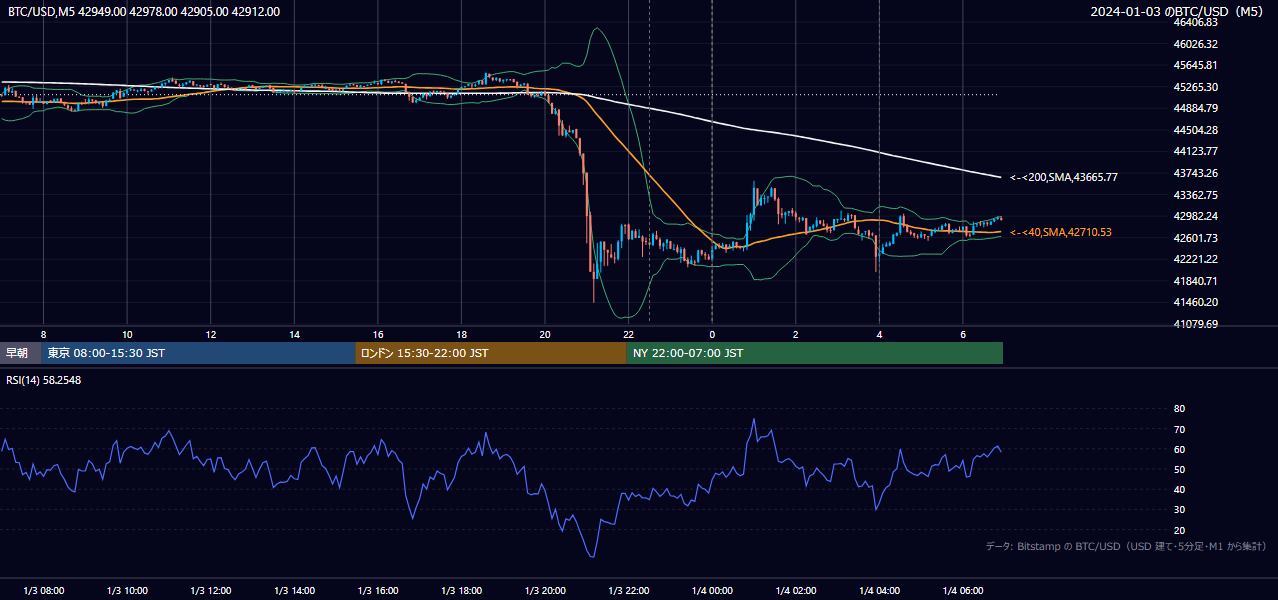Click price axis value 42601.73
Screen dimensions: 1278x600
1195,238
